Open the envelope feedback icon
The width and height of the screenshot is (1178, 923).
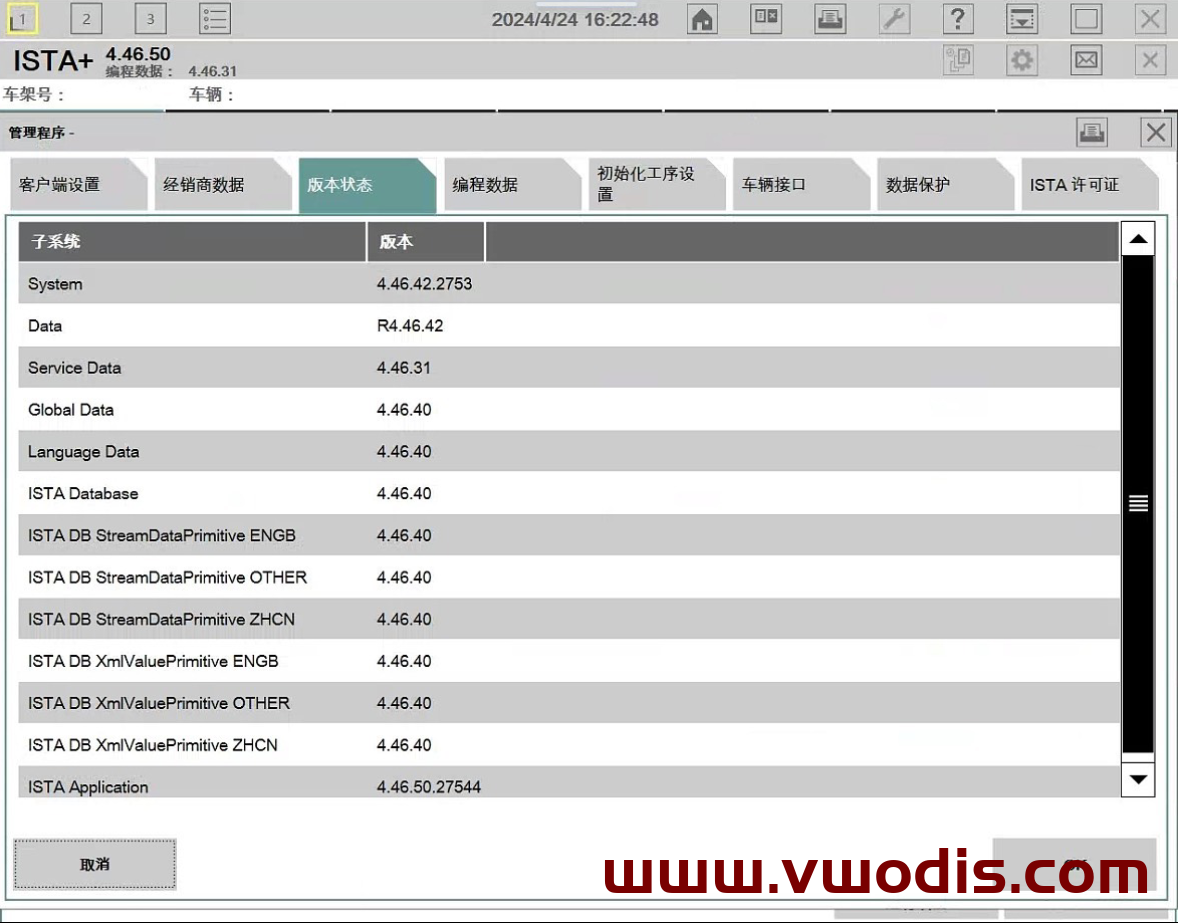tap(1086, 60)
